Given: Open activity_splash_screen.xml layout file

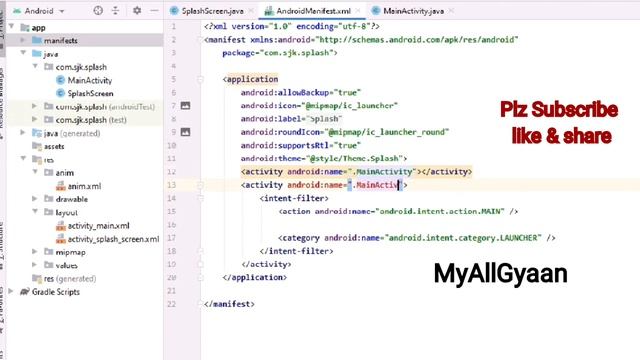Looking at the screenshot, I should click(113, 239).
